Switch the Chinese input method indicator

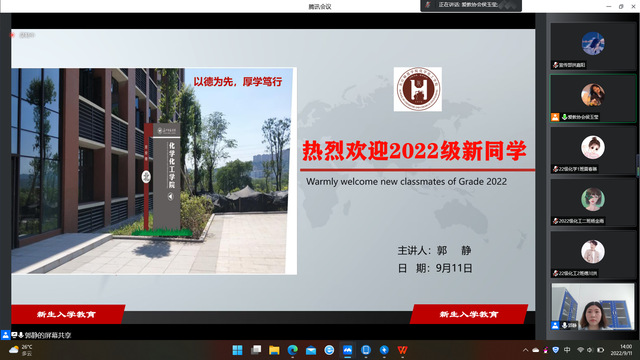tap(567, 350)
